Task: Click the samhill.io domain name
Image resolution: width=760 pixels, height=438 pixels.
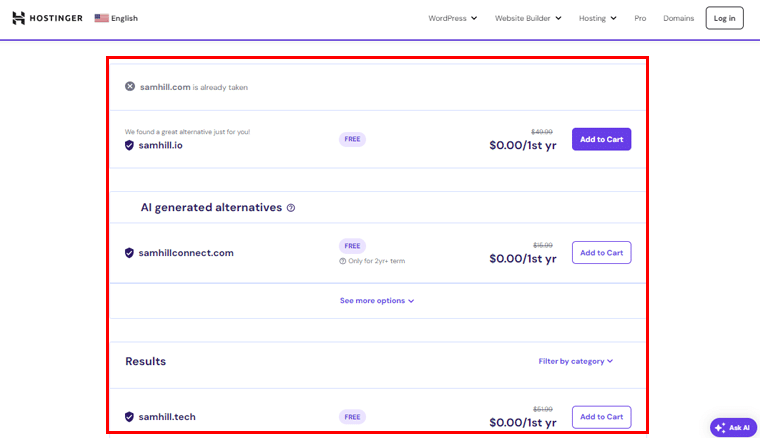Action: click(x=160, y=145)
